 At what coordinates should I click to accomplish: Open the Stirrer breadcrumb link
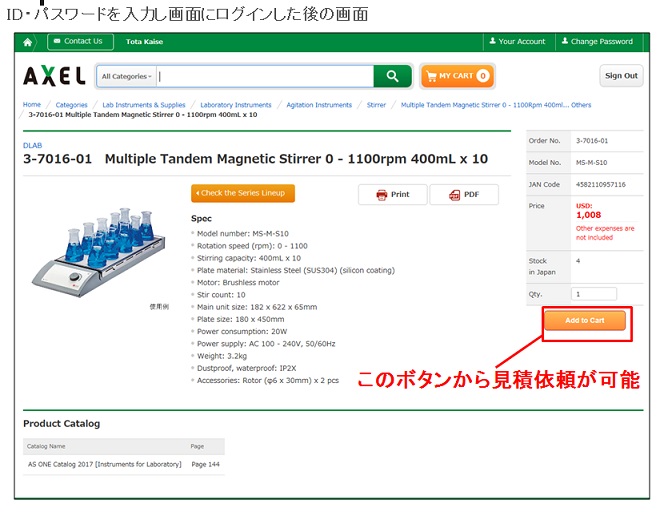tap(376, 105)
